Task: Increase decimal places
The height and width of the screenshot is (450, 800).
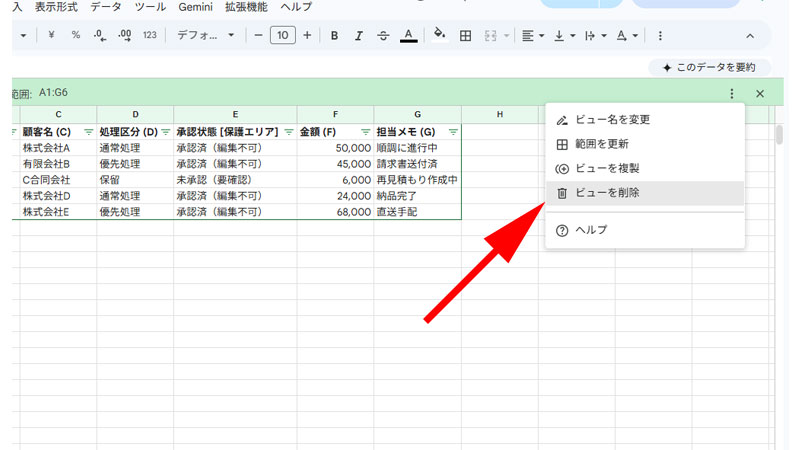Action: (124, 35)
